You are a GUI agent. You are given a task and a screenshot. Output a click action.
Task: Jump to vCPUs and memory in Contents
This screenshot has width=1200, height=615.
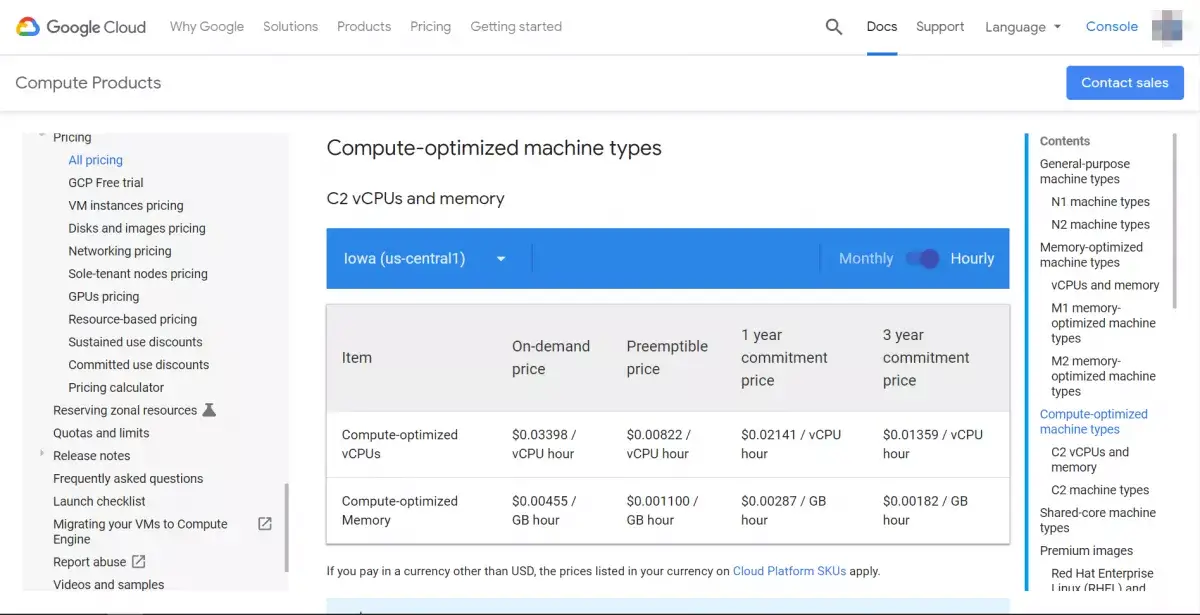[1105, 285]
